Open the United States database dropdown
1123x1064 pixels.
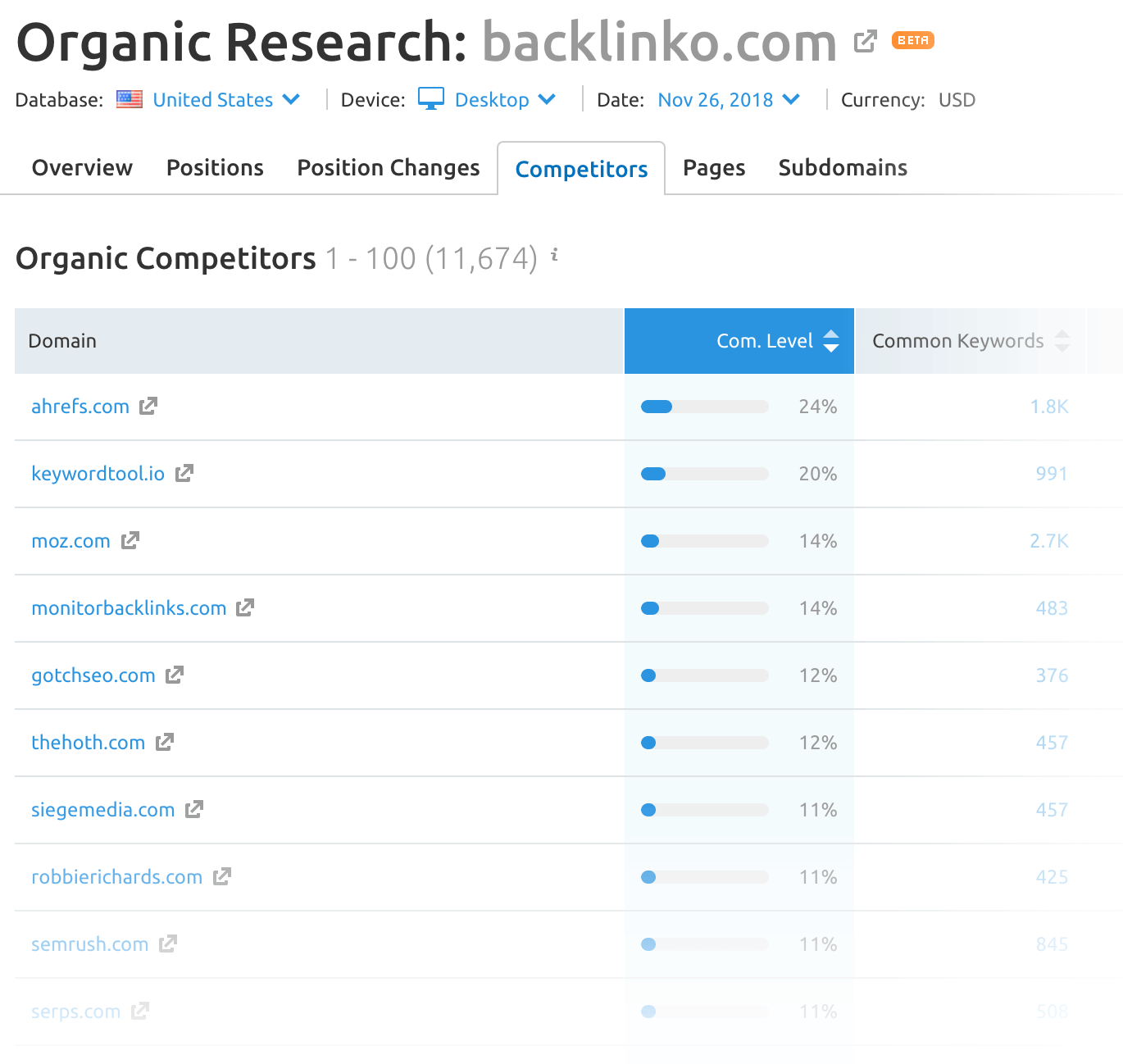[226, 99]
